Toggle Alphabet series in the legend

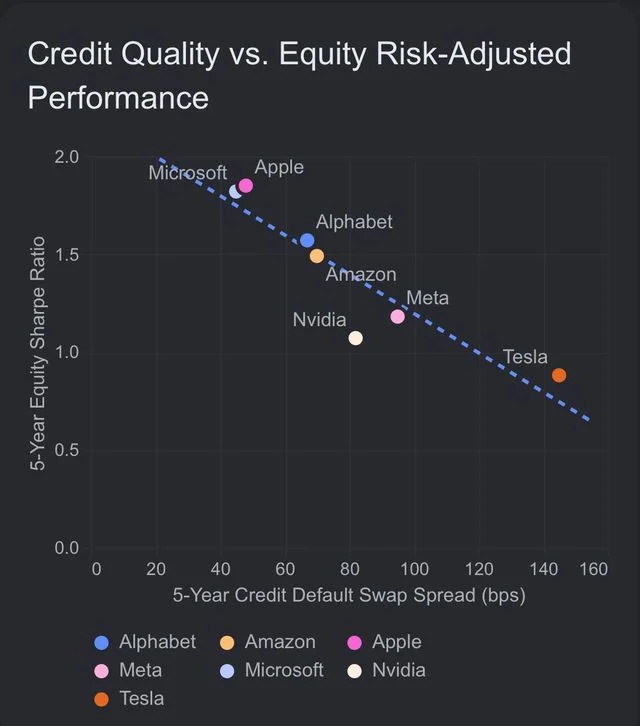point(144,642)
